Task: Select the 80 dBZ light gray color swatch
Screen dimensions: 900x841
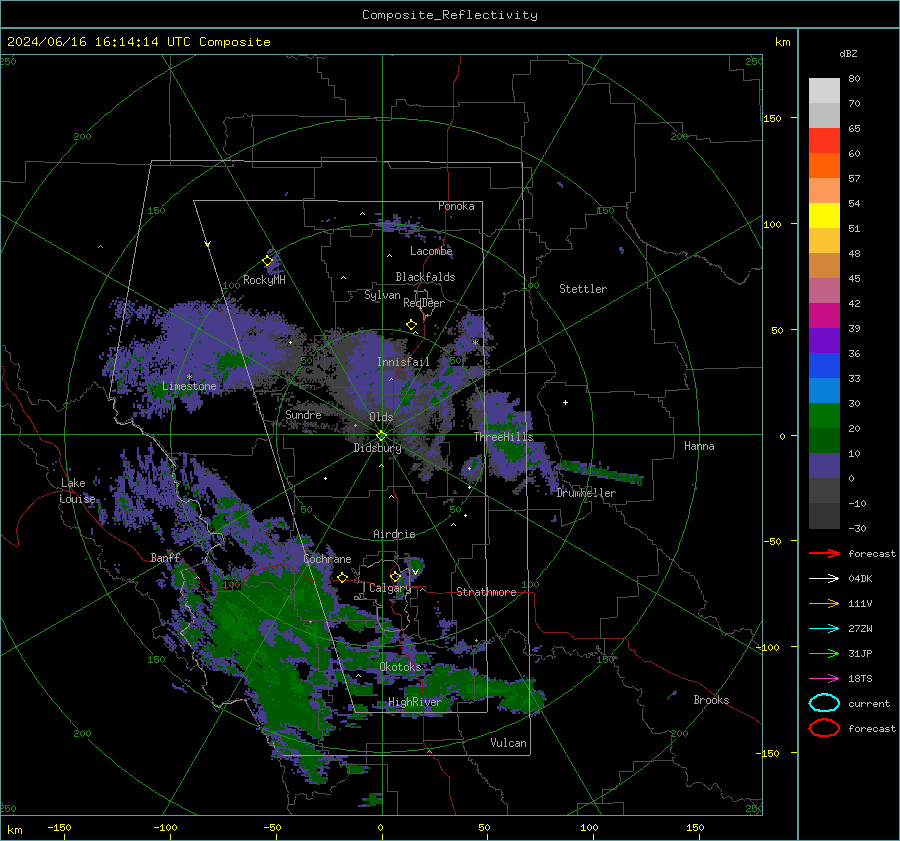Action: point(824,90)
